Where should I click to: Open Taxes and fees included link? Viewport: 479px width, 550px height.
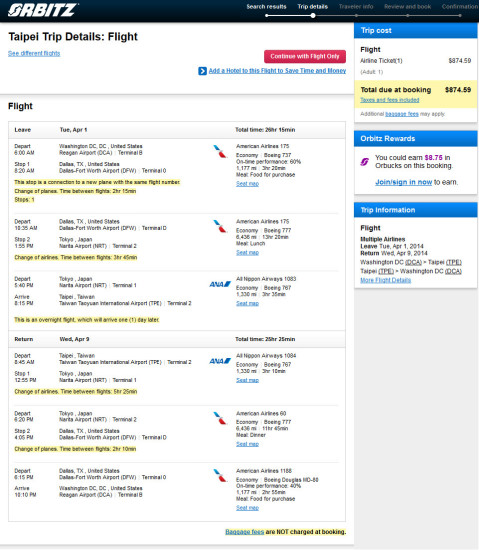click(390, 100)
